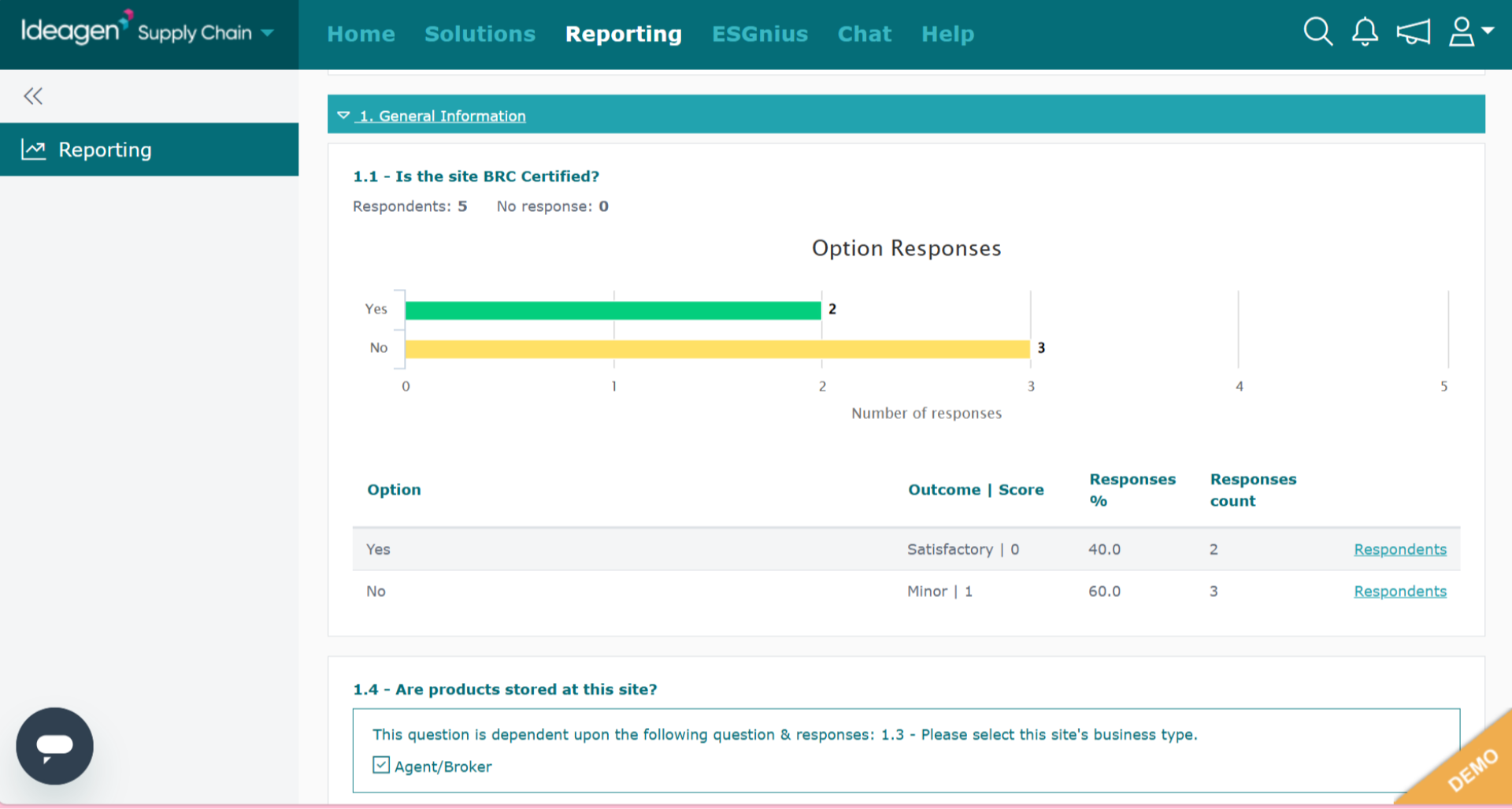Click the green Yes bar in chart
The height and width of the screenshot is (809, 1512).
click(613, 310)
